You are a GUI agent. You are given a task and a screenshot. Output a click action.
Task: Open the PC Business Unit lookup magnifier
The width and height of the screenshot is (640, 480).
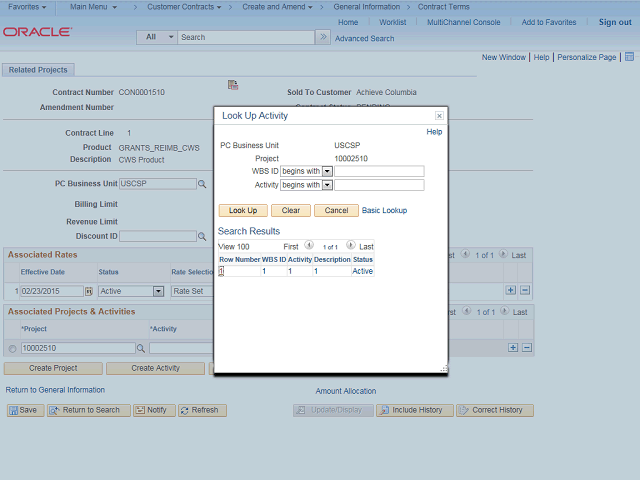click(x=202, y=184)
